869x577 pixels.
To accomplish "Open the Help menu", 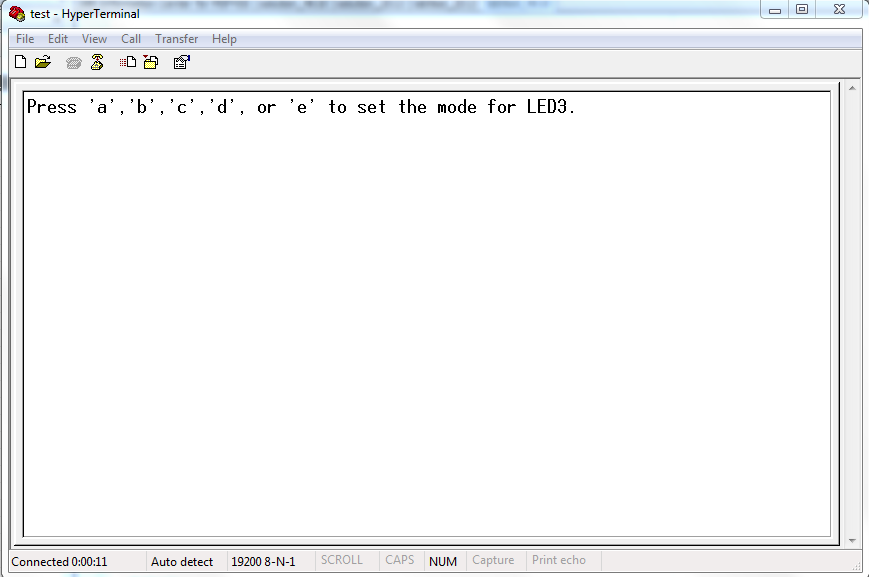I will [224, 38].
